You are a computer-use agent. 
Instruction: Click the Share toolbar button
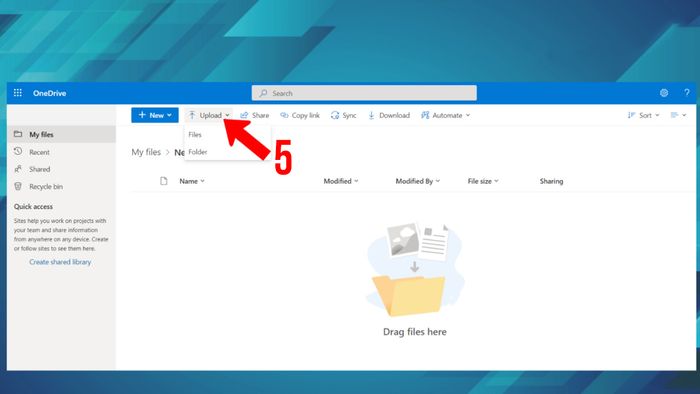(x=254, y=115)
